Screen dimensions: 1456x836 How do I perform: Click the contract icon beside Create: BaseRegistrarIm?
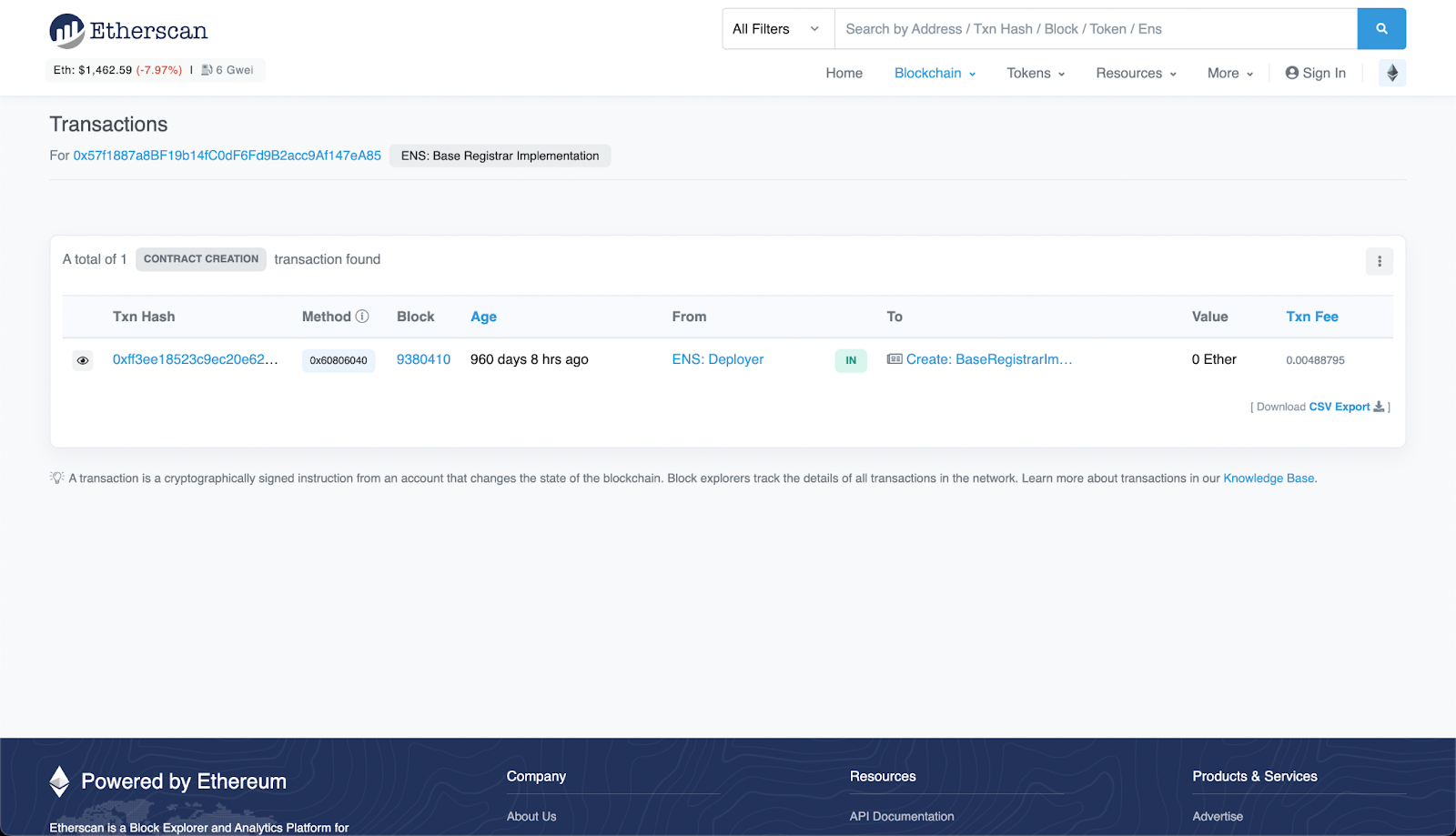tap(895, 359)
